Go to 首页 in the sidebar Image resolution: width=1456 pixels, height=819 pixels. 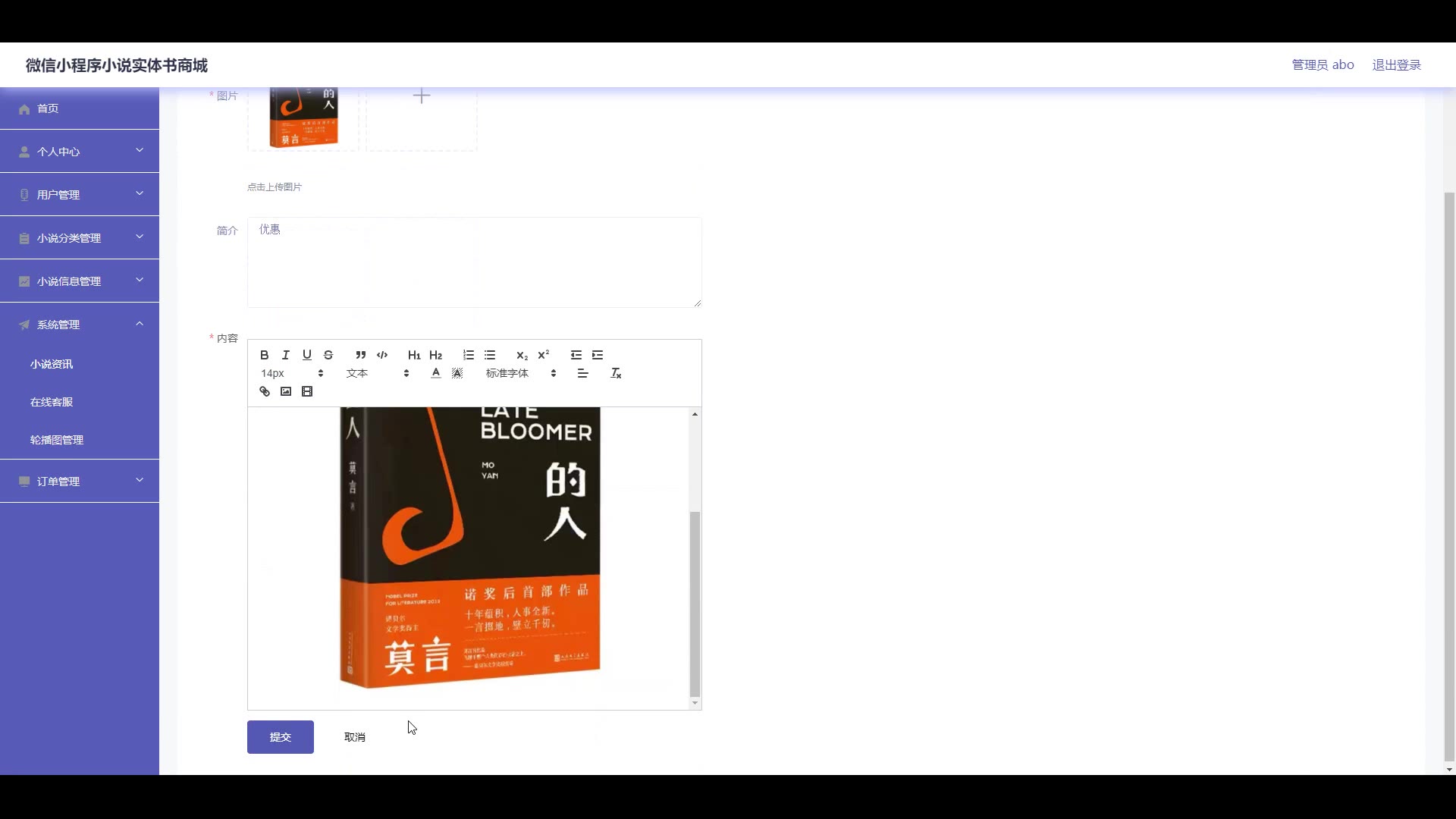(80, 108)
